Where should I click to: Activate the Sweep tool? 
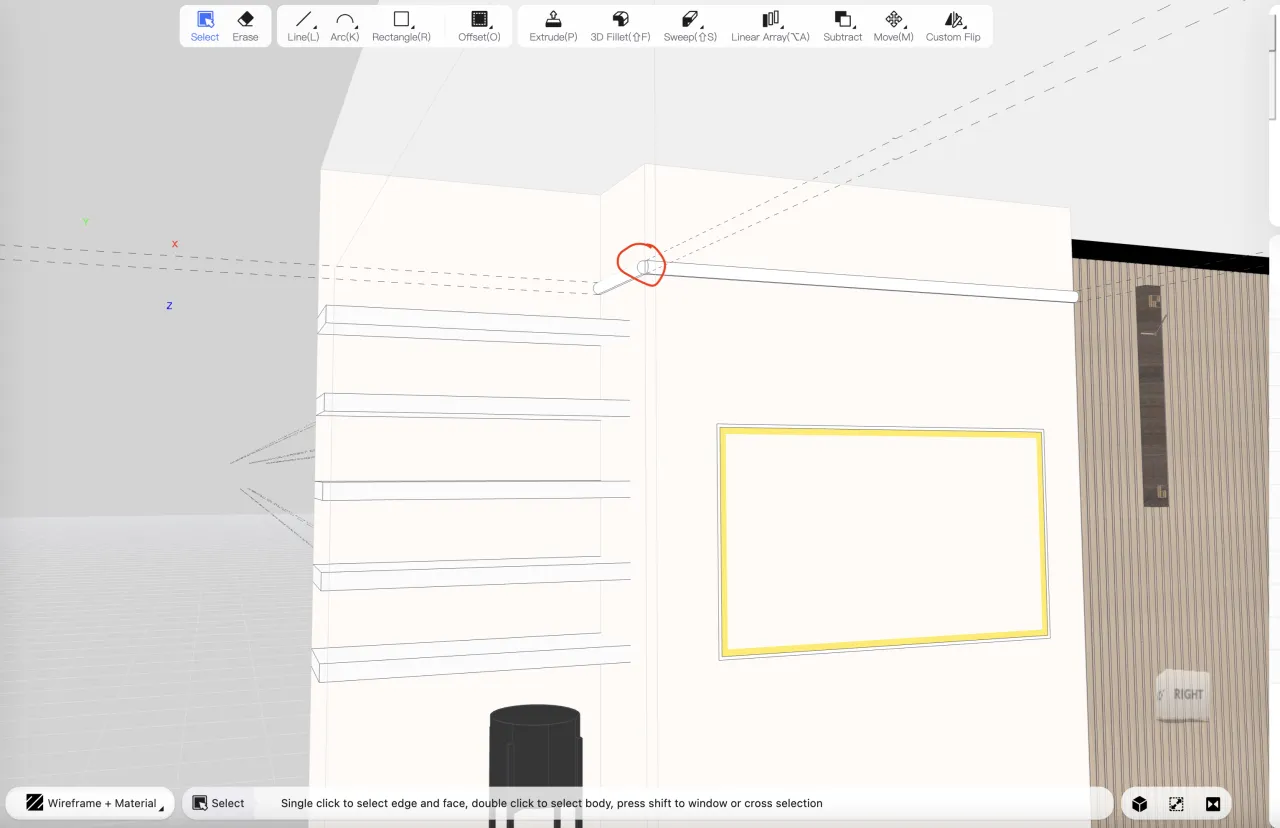(690, 26)
